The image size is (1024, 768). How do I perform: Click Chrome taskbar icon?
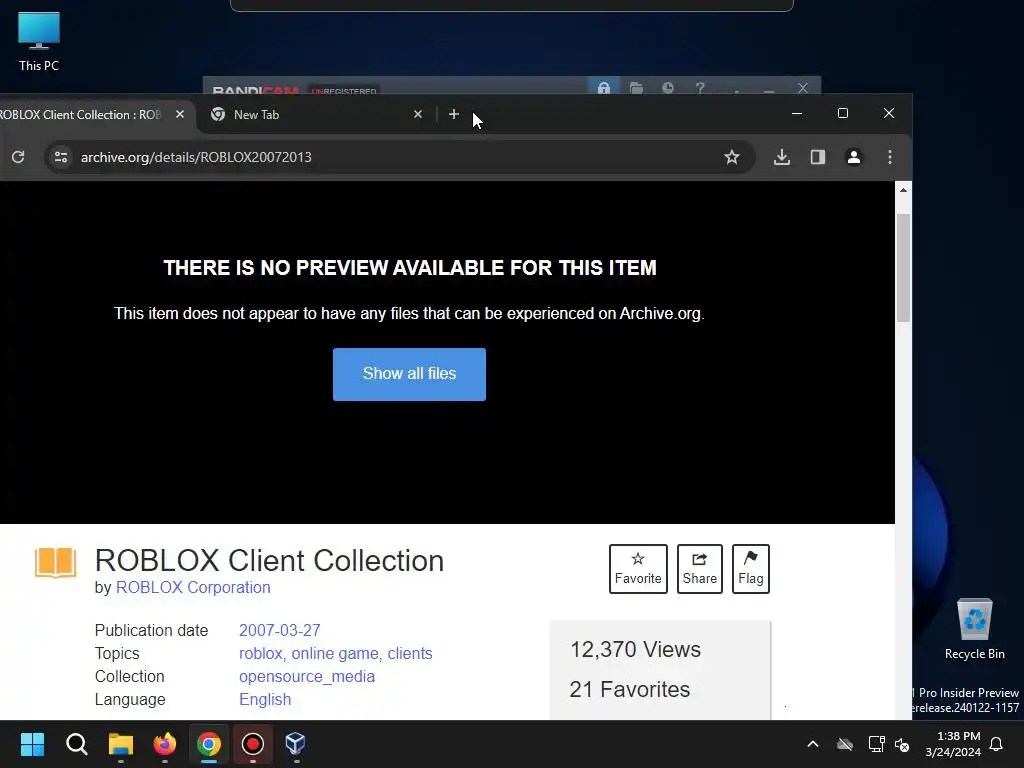(x=209, y=744)
